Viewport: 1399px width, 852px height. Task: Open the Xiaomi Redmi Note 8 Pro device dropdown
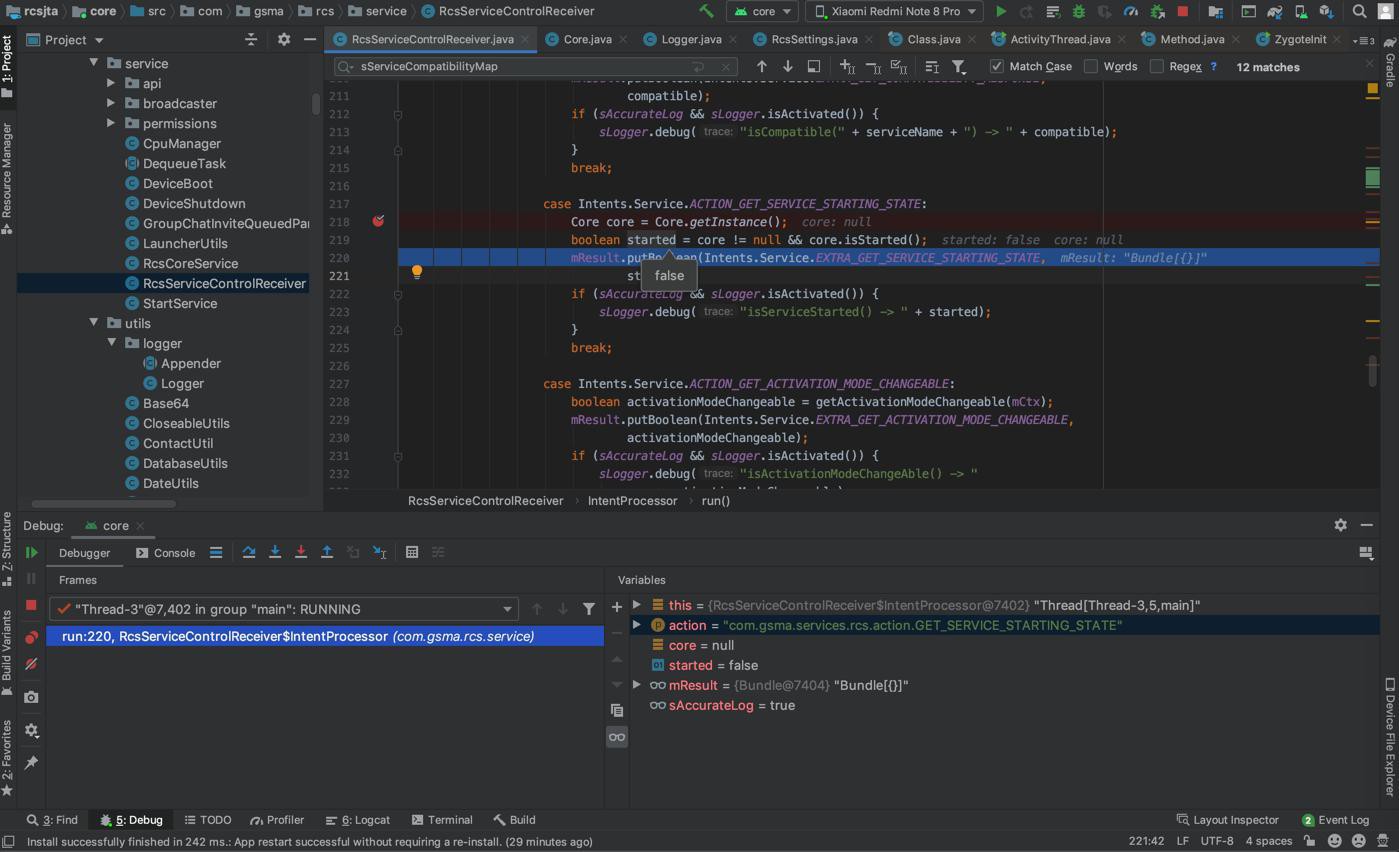click(x=896, y=12)
